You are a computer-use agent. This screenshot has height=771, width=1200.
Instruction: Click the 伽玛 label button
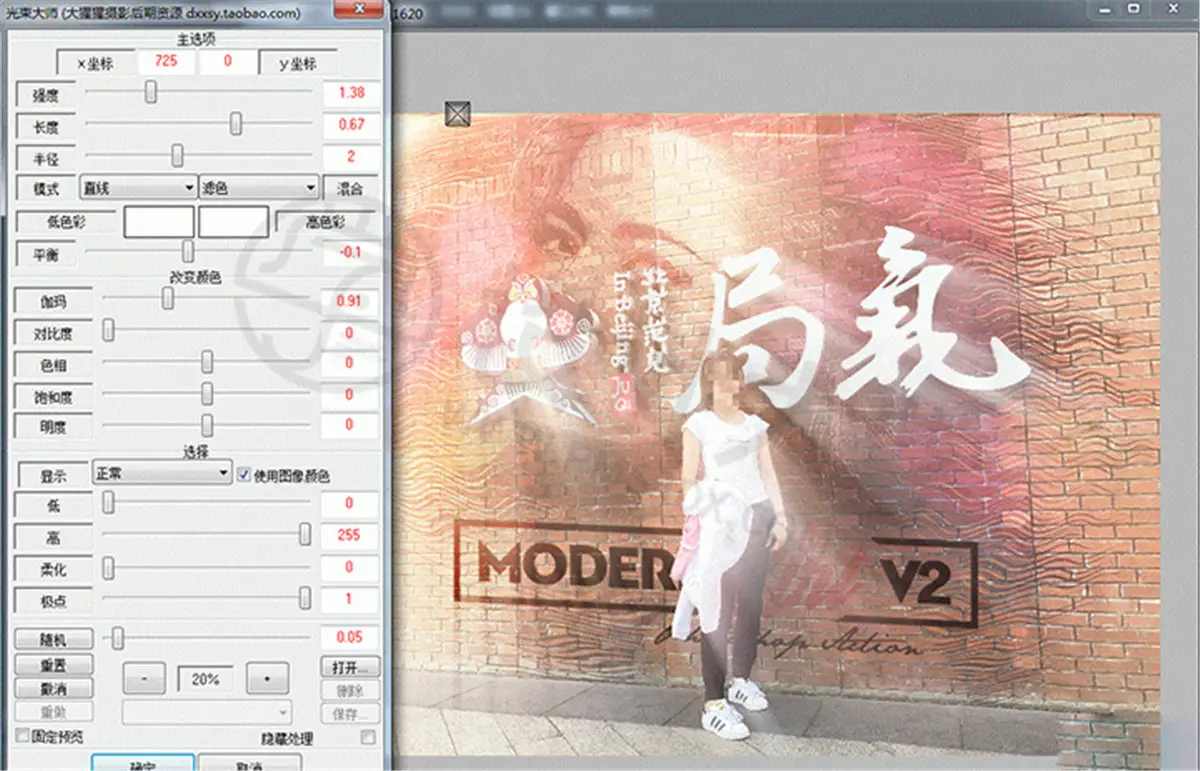pos(54,301)
